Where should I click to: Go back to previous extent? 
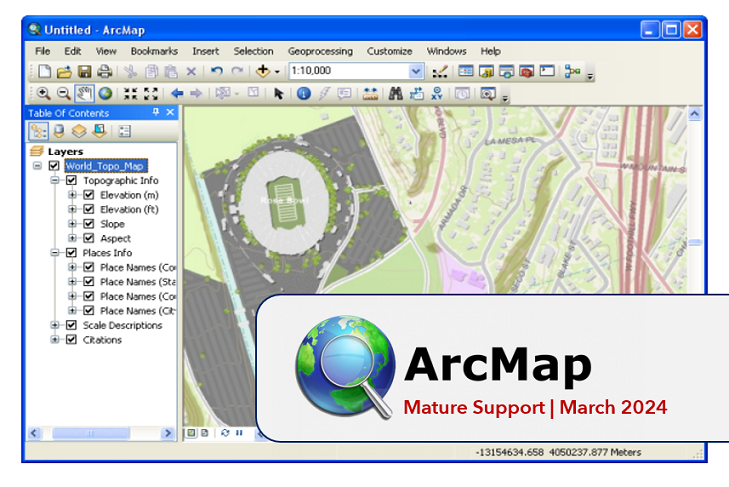coord(177,93)
